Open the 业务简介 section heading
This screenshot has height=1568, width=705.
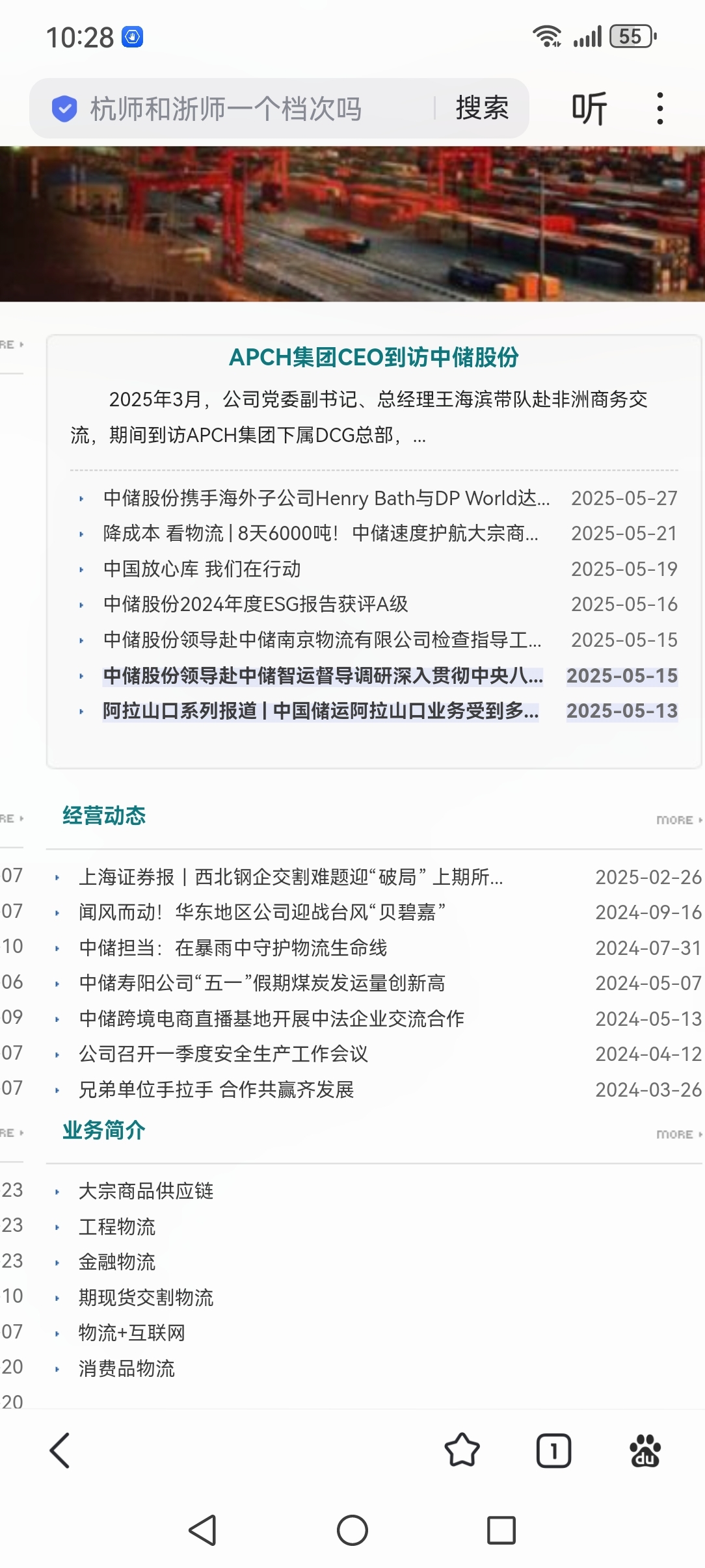click(x=104, y=1130)
